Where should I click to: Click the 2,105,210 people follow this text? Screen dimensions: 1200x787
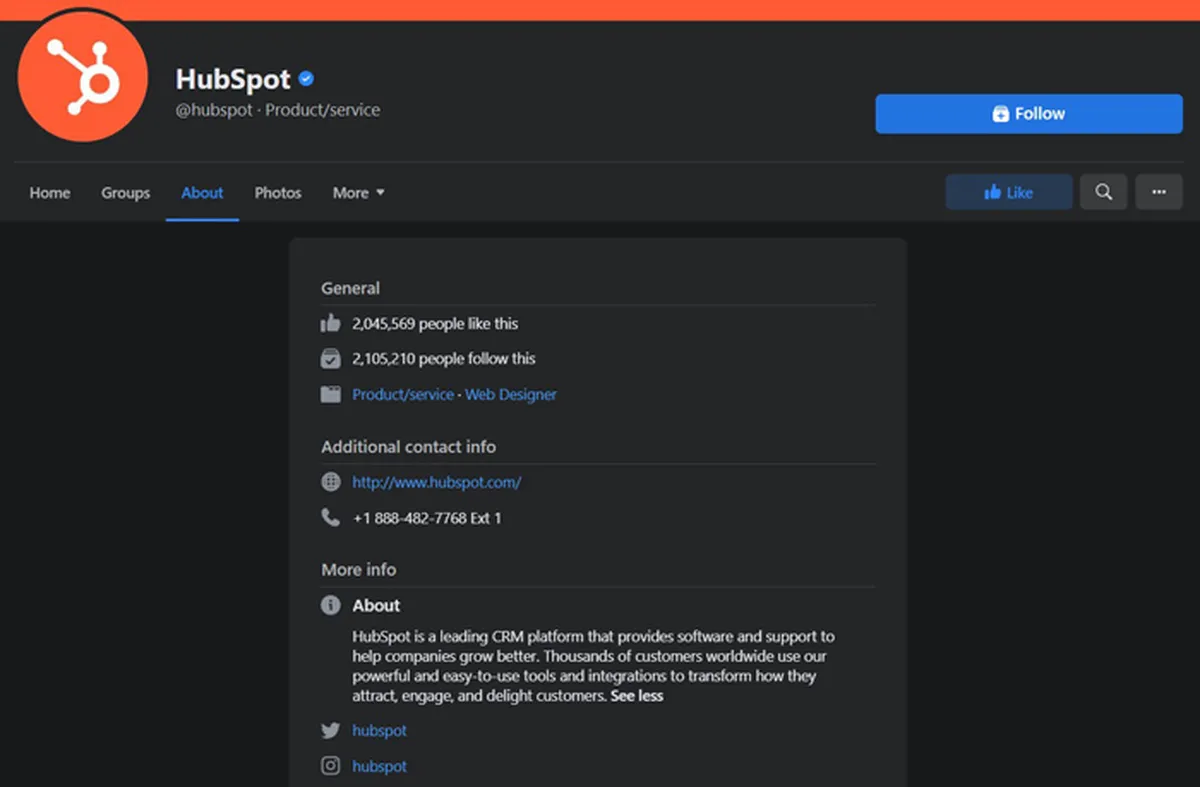coord(444,359)
